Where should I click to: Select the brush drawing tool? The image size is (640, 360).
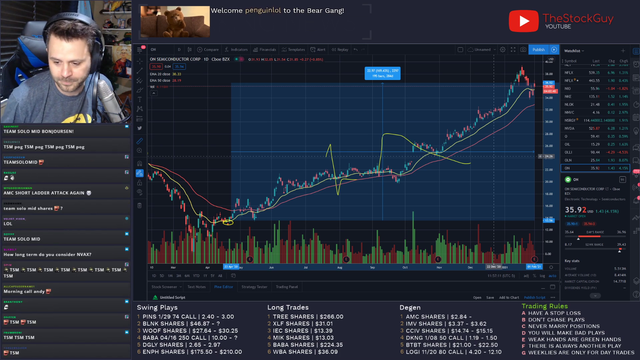[140, 90]
